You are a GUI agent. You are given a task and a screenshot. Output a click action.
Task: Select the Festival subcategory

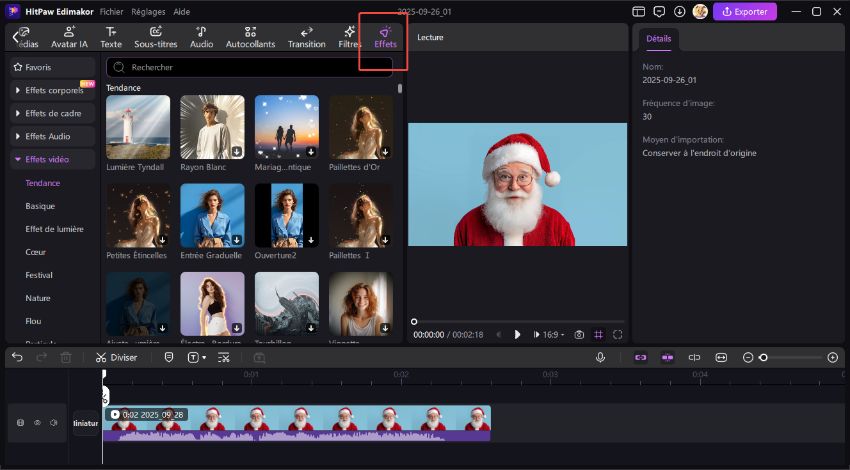click(39, 275)
